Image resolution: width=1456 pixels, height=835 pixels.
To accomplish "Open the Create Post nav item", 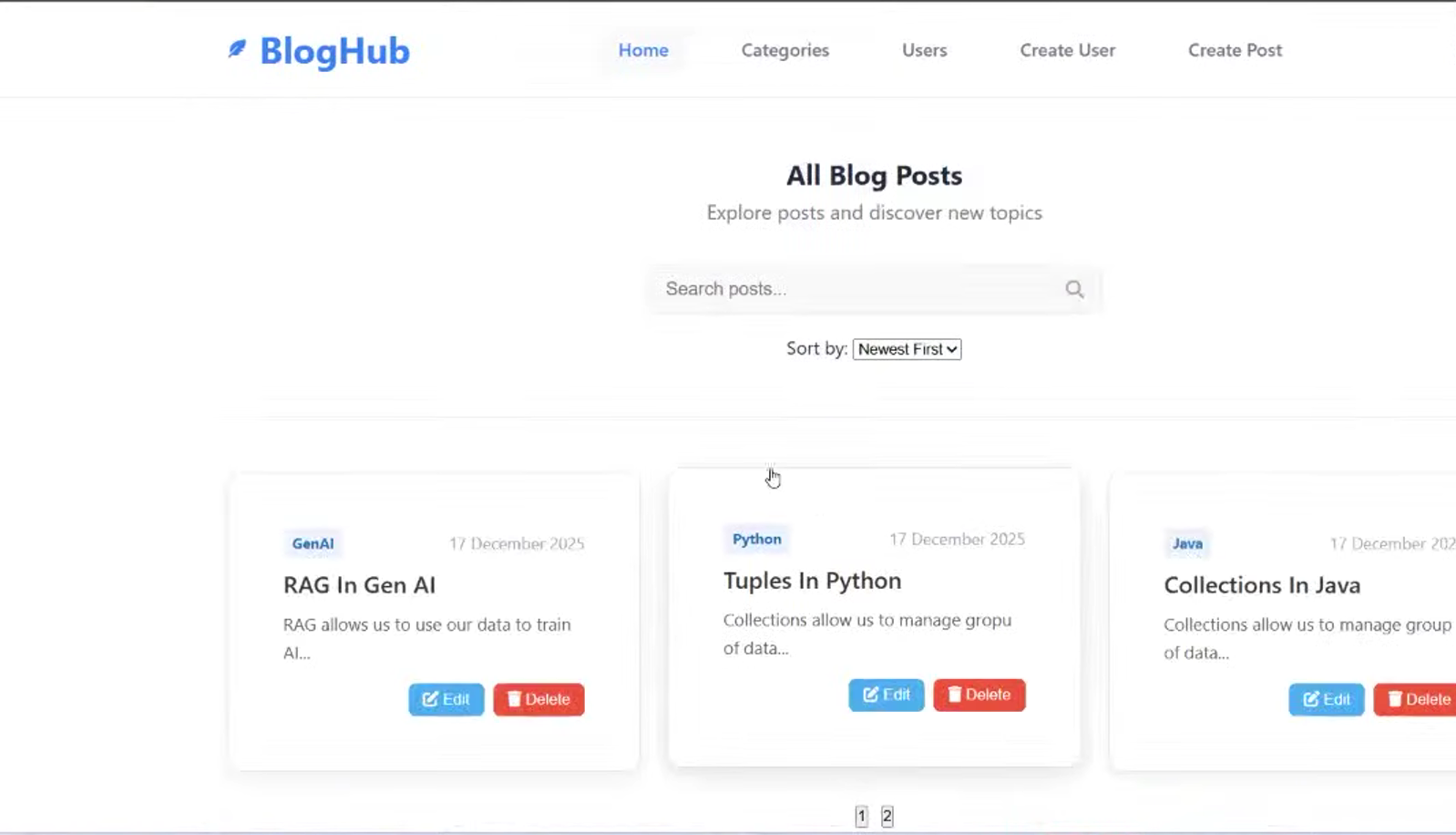I will 1235,50.
